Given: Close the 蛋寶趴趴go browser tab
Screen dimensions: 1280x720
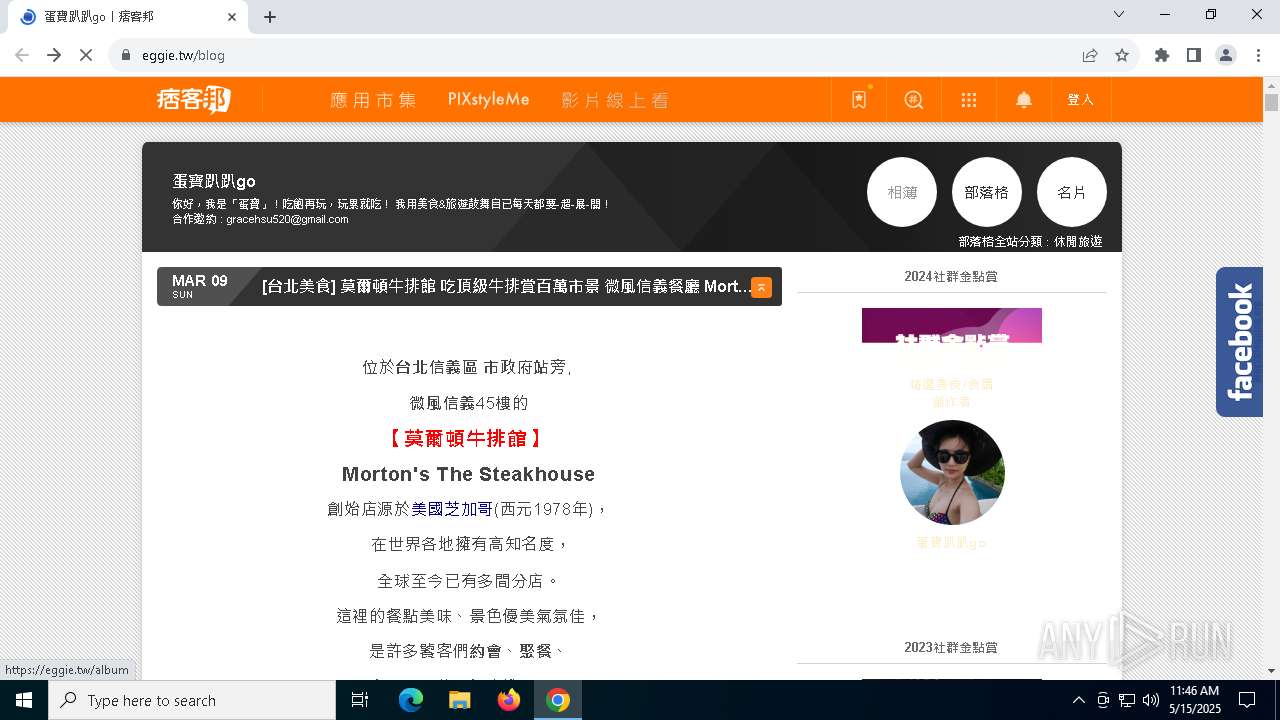Looking at the screenshot, I should tap(232, 17).
